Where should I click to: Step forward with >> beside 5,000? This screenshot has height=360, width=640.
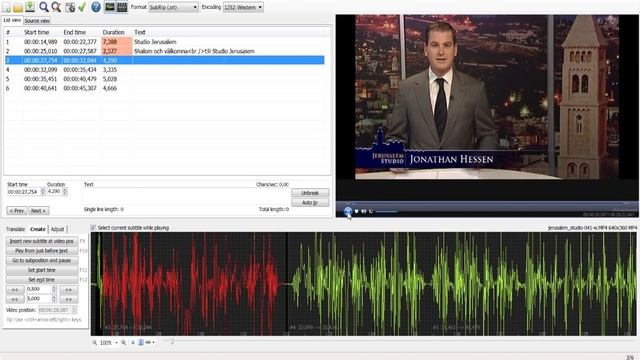point(69,299)
